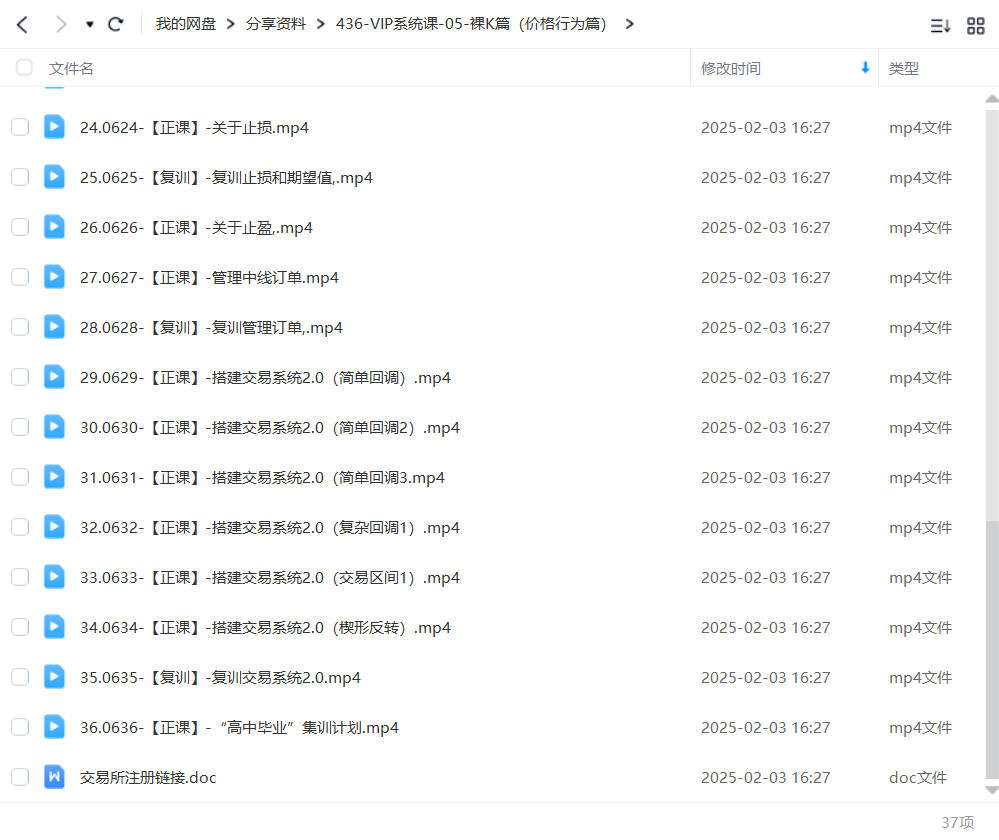Open file 36.0636 "高中毕业"集训计划.mp4

tap(239, 727)
